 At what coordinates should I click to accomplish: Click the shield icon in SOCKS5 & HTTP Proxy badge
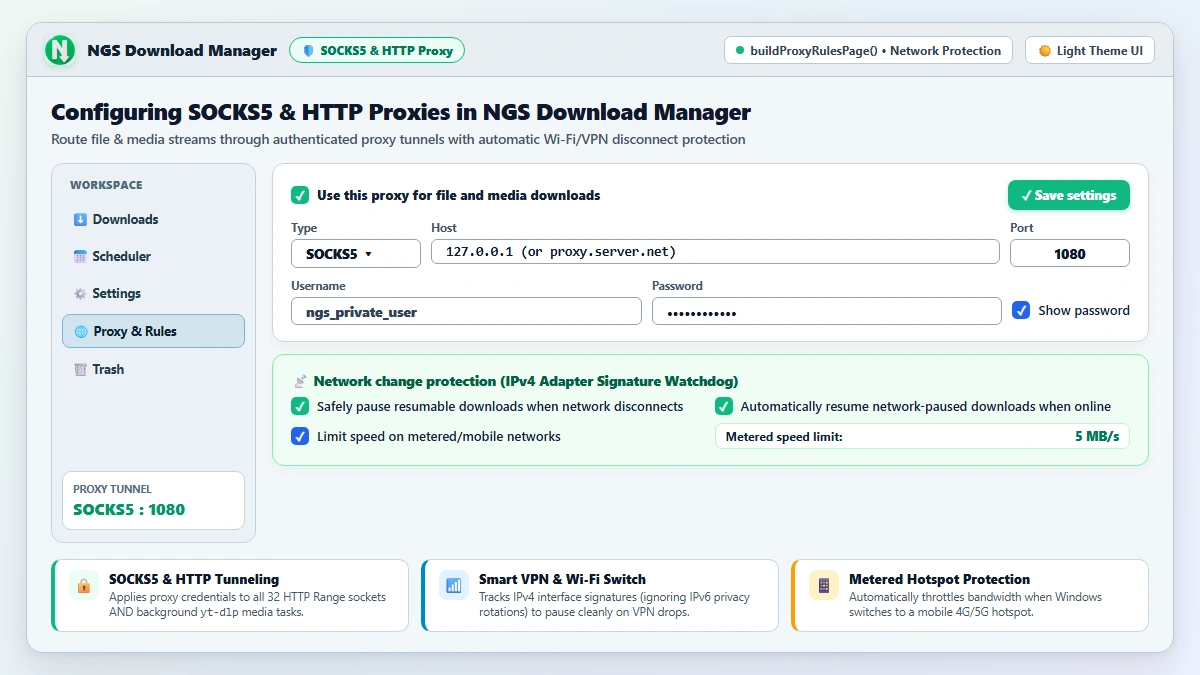(x=308, y=50)
